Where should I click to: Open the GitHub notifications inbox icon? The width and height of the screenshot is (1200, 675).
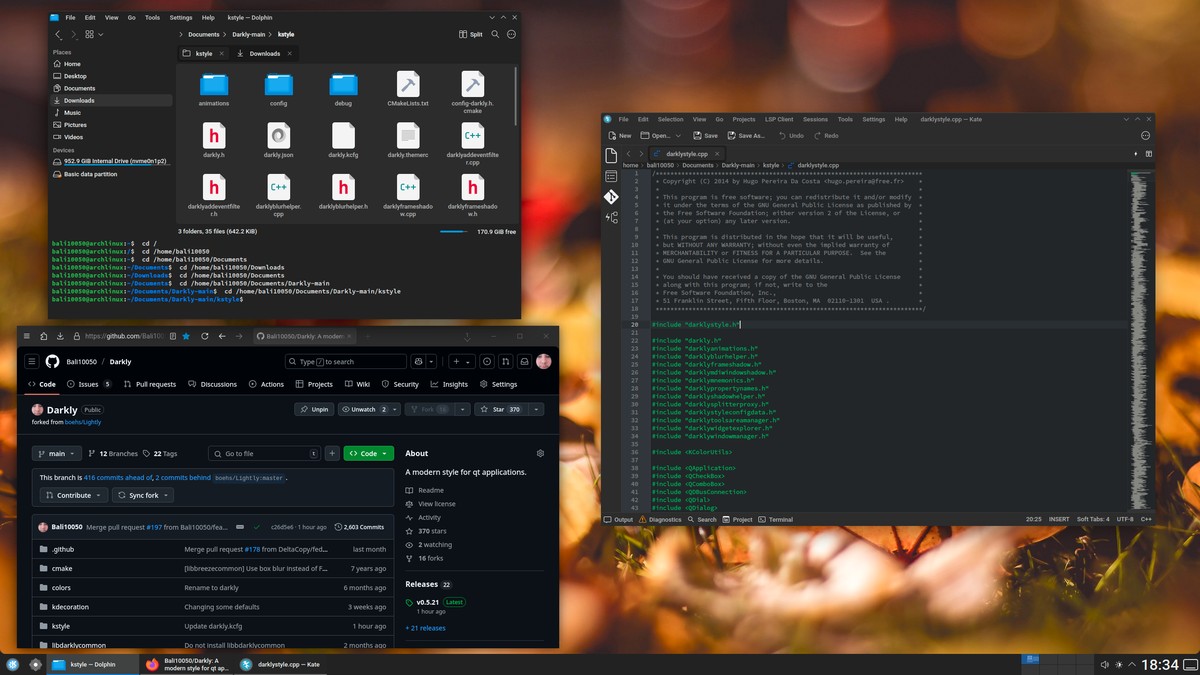tap(523, 361)
